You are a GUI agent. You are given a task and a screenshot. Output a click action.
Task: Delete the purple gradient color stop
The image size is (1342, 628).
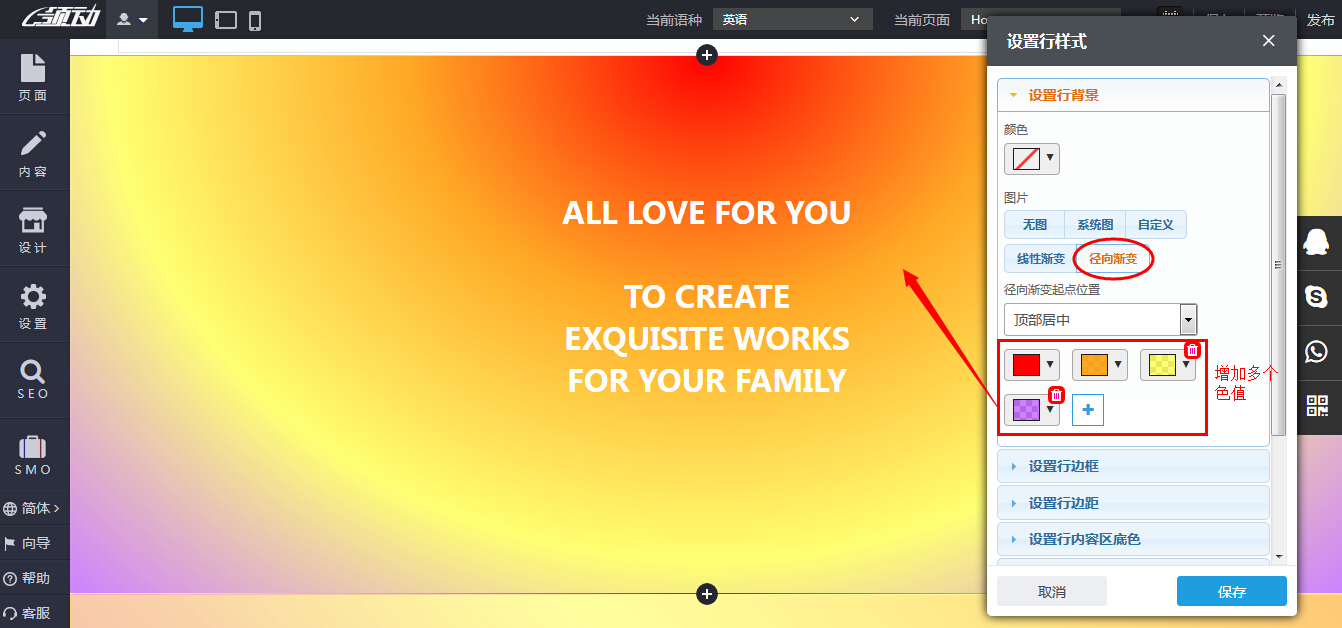click(x=1056, y=395)
